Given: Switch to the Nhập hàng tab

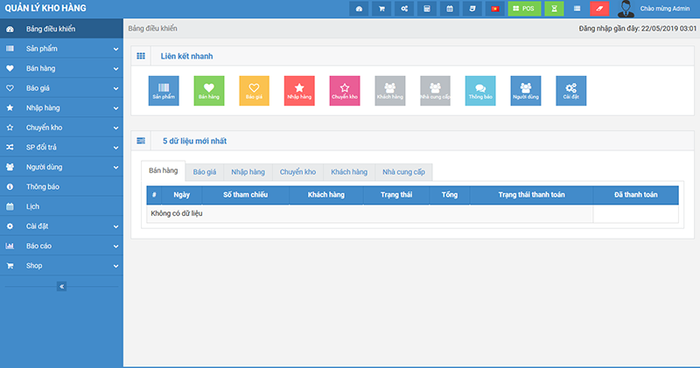Looking at the screenshot, I should [248, 172].
